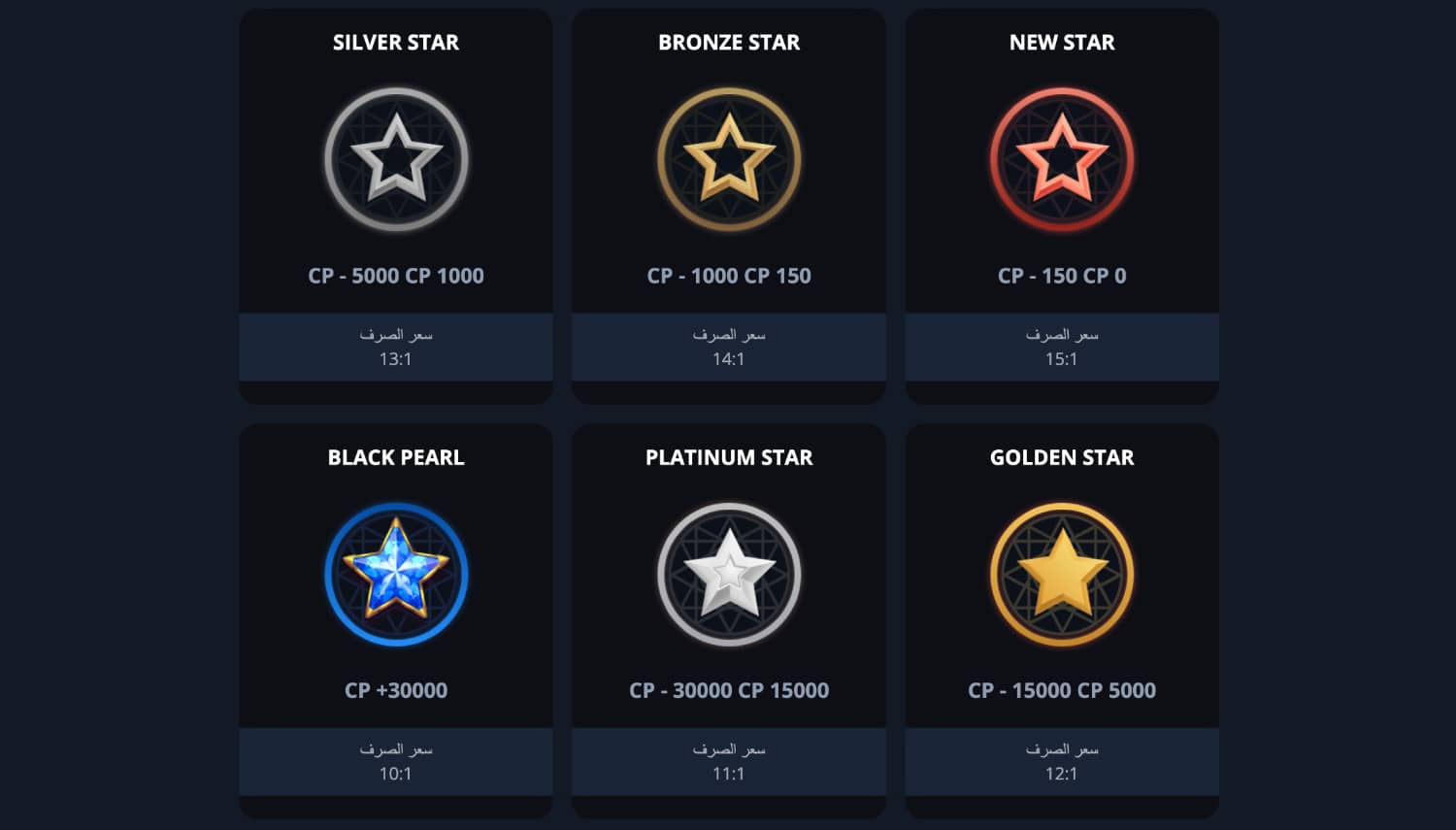Click the Bronze Star badge icon

pyautogui.click(x=729, y=159)
